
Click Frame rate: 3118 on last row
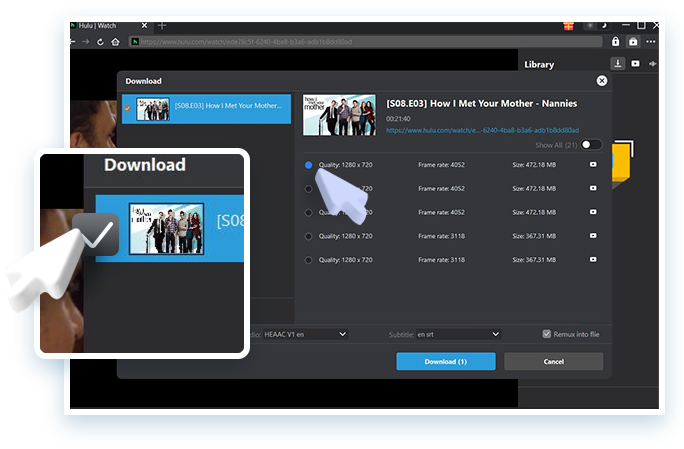pyautogui.click(x=441, y=260)
